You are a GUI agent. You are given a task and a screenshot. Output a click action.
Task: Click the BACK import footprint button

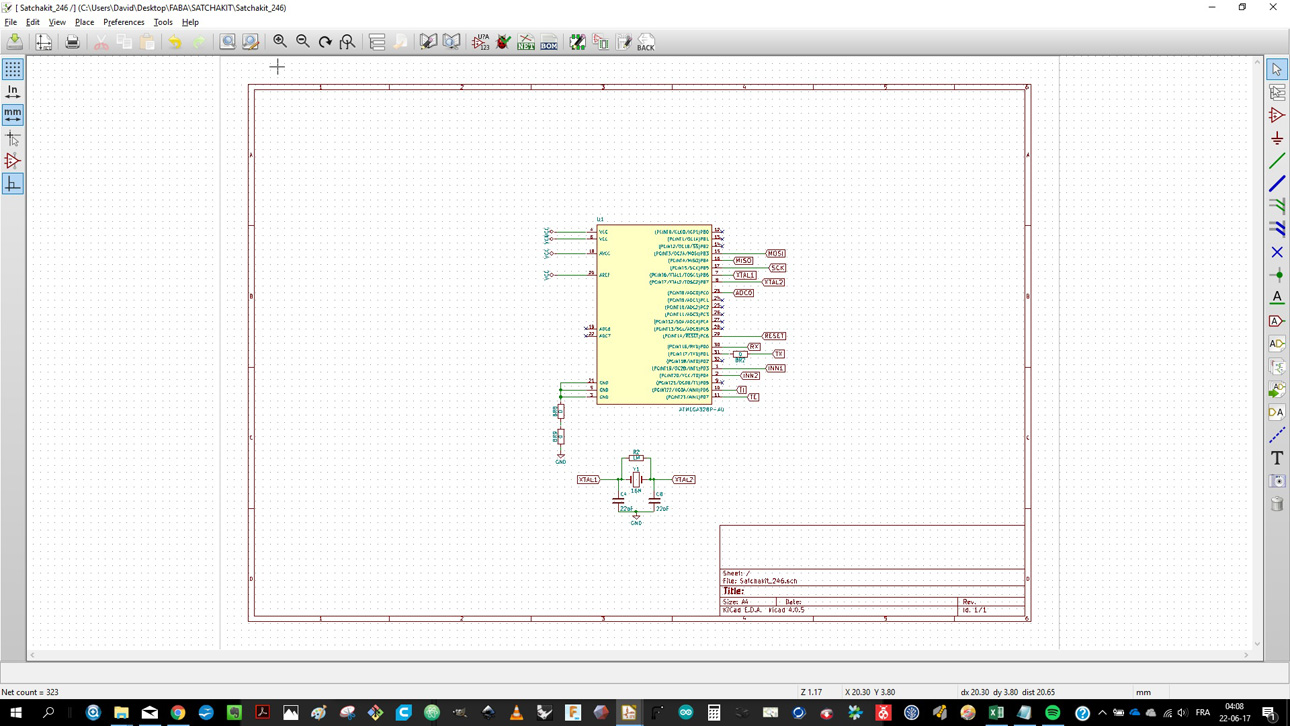coord(646,42)
